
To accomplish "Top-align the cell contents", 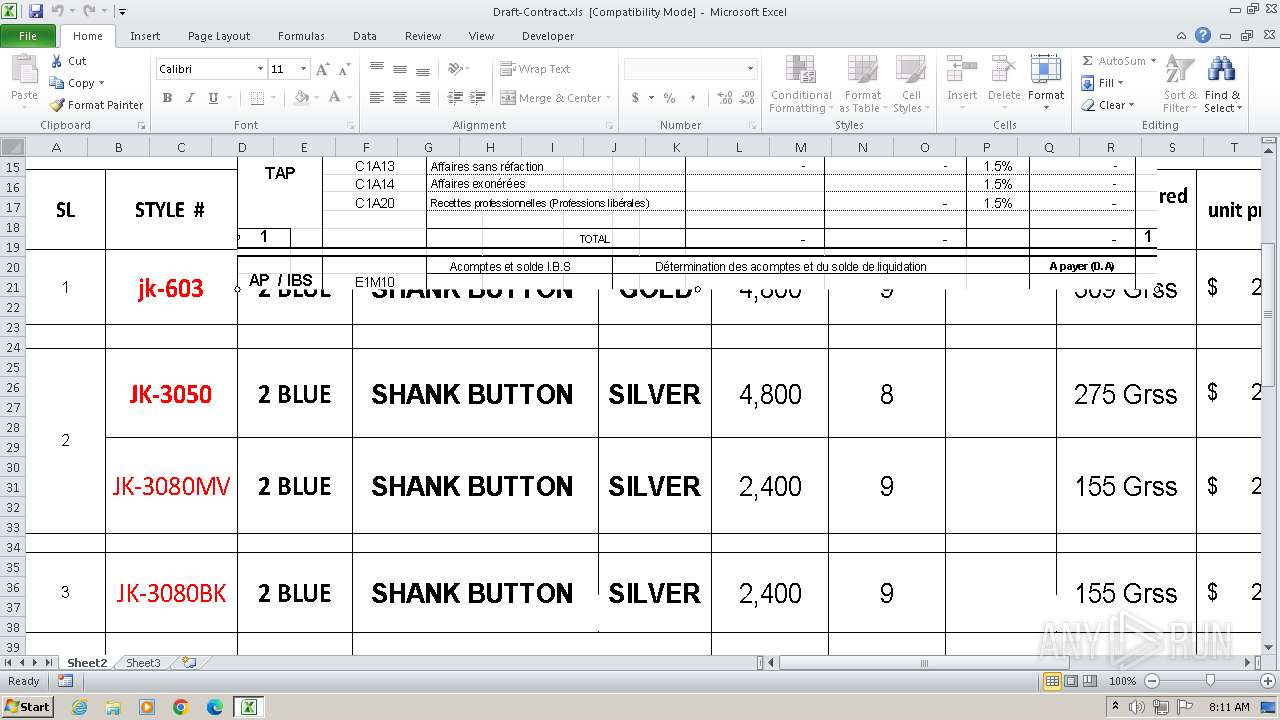I will tap(377, 69).
